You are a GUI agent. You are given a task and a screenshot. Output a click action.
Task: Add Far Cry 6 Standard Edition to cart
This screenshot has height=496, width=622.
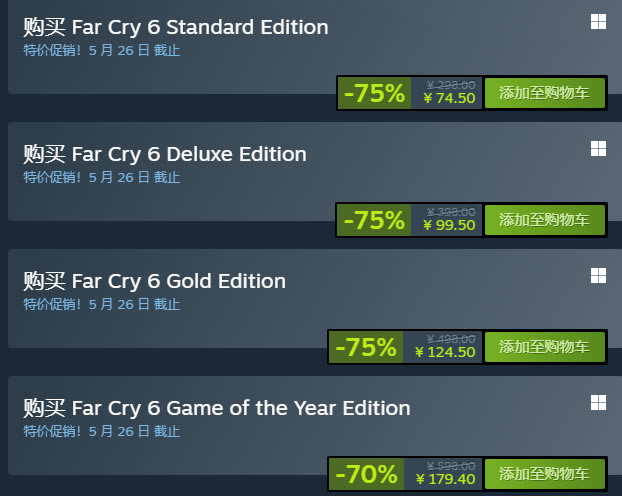[x=545, y=93]
